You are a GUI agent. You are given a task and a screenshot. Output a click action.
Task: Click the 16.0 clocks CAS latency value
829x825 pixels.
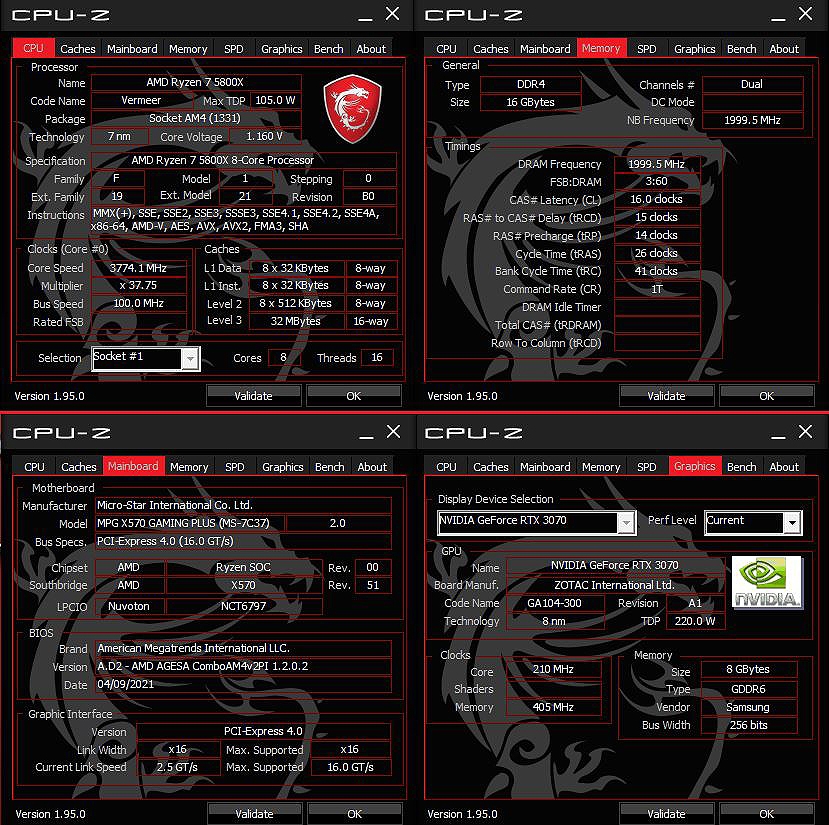(x=657, y=199)
